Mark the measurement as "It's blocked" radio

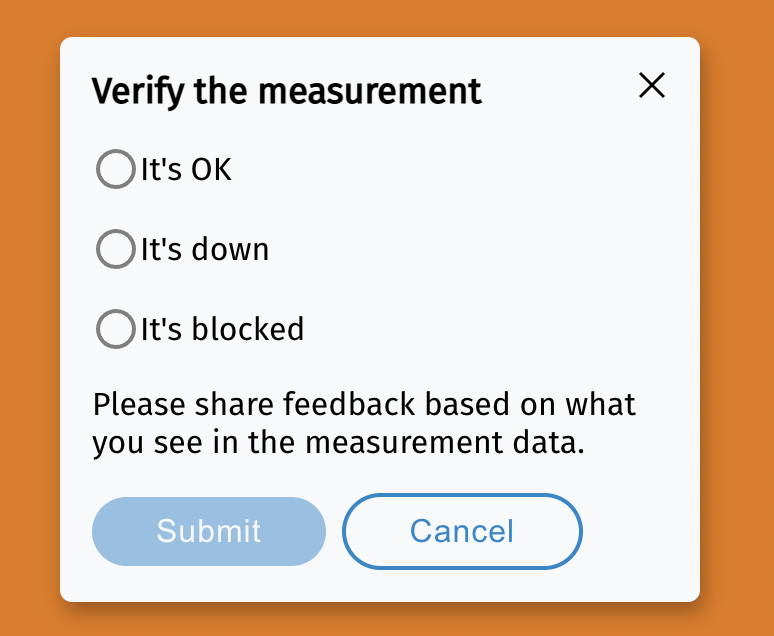(x=115, y=328)
